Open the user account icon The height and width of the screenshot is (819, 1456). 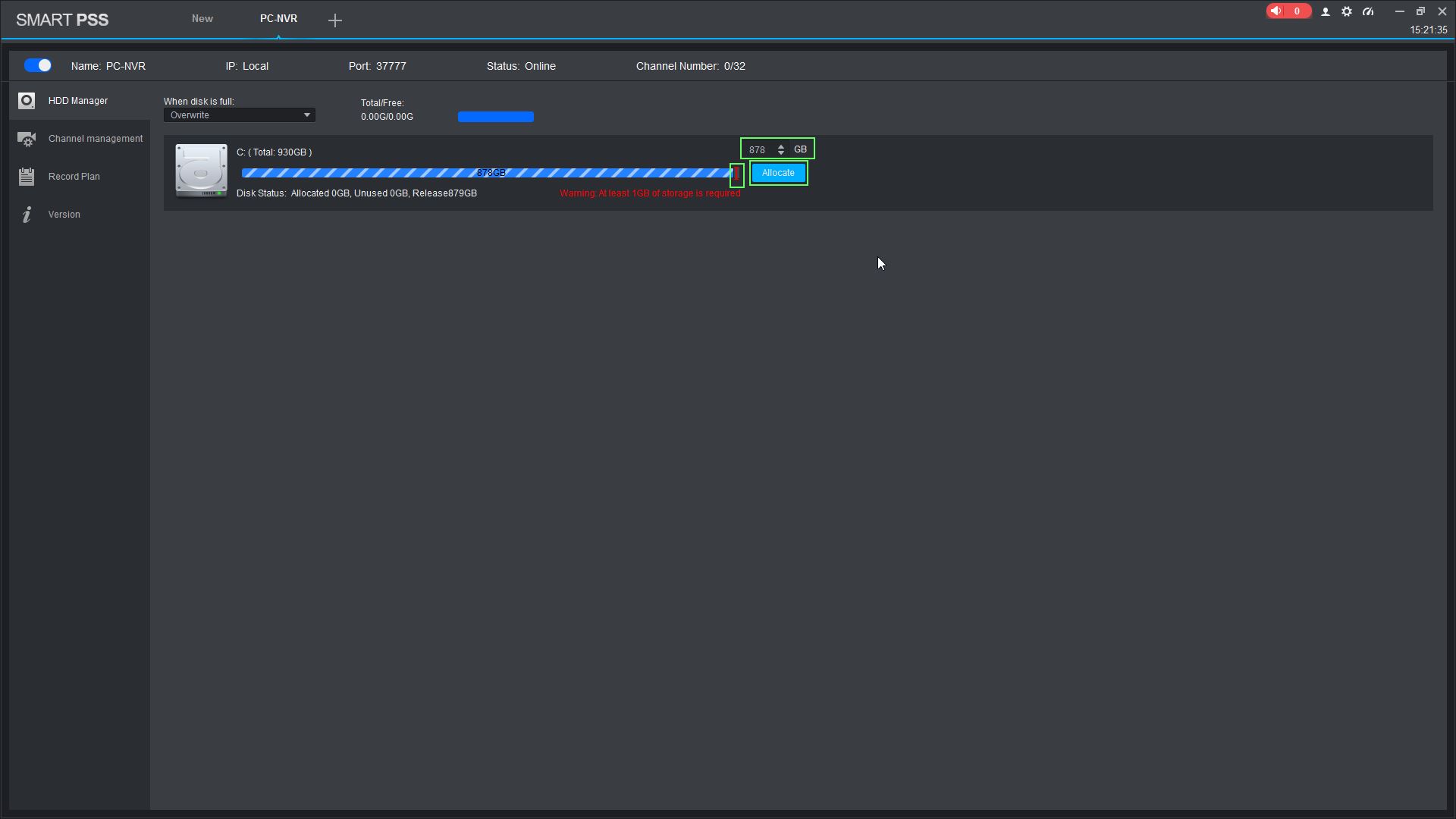point(1326,12)
